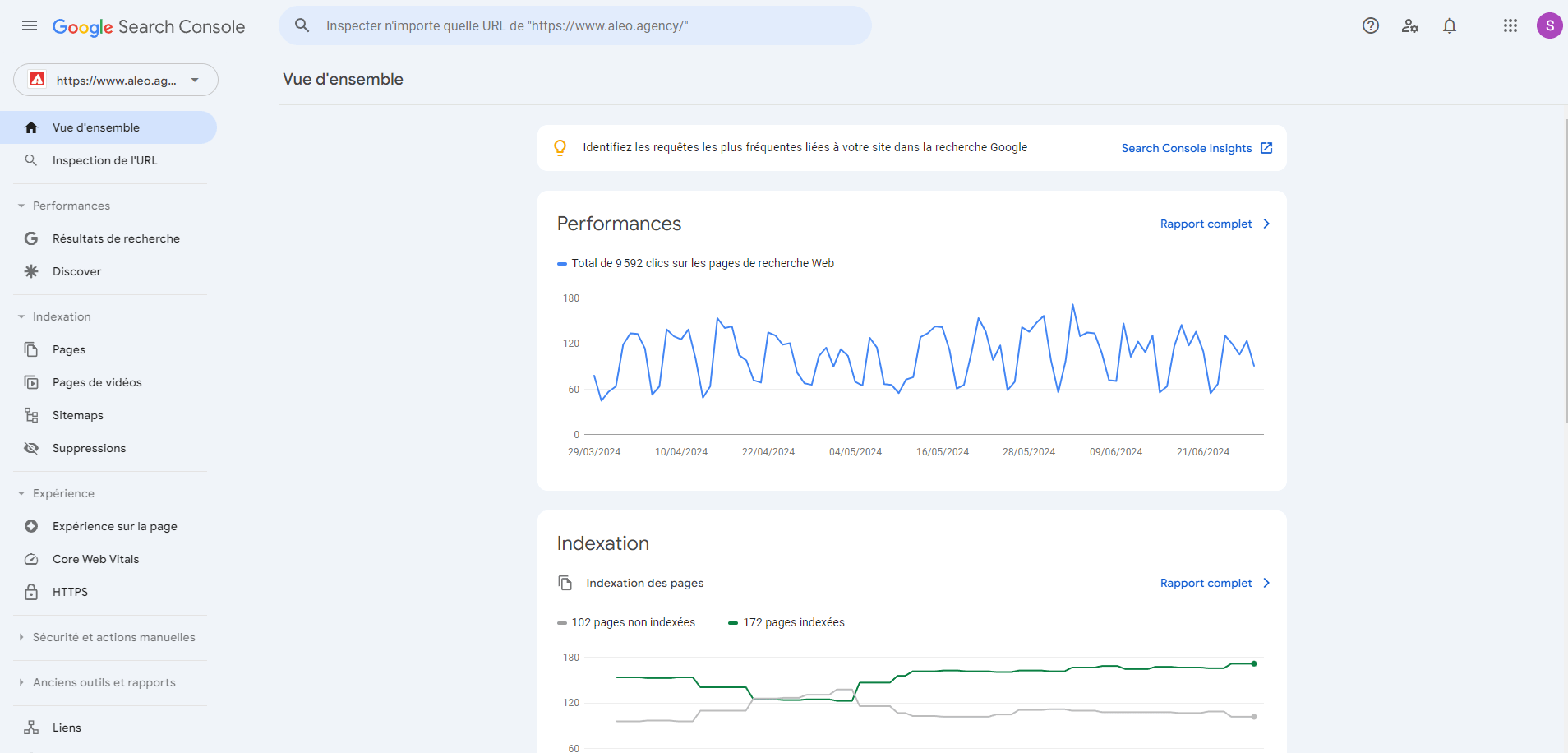Open Indexation Rapport complet link

[1206, 583]
